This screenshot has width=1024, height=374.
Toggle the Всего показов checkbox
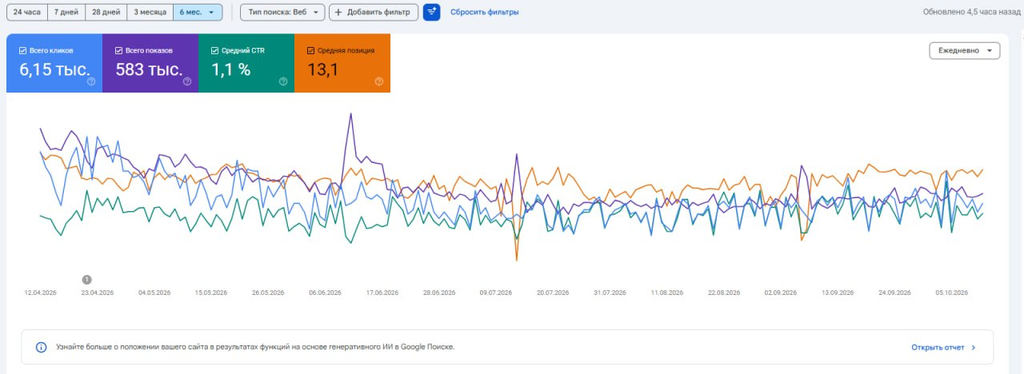click(118, 50)
